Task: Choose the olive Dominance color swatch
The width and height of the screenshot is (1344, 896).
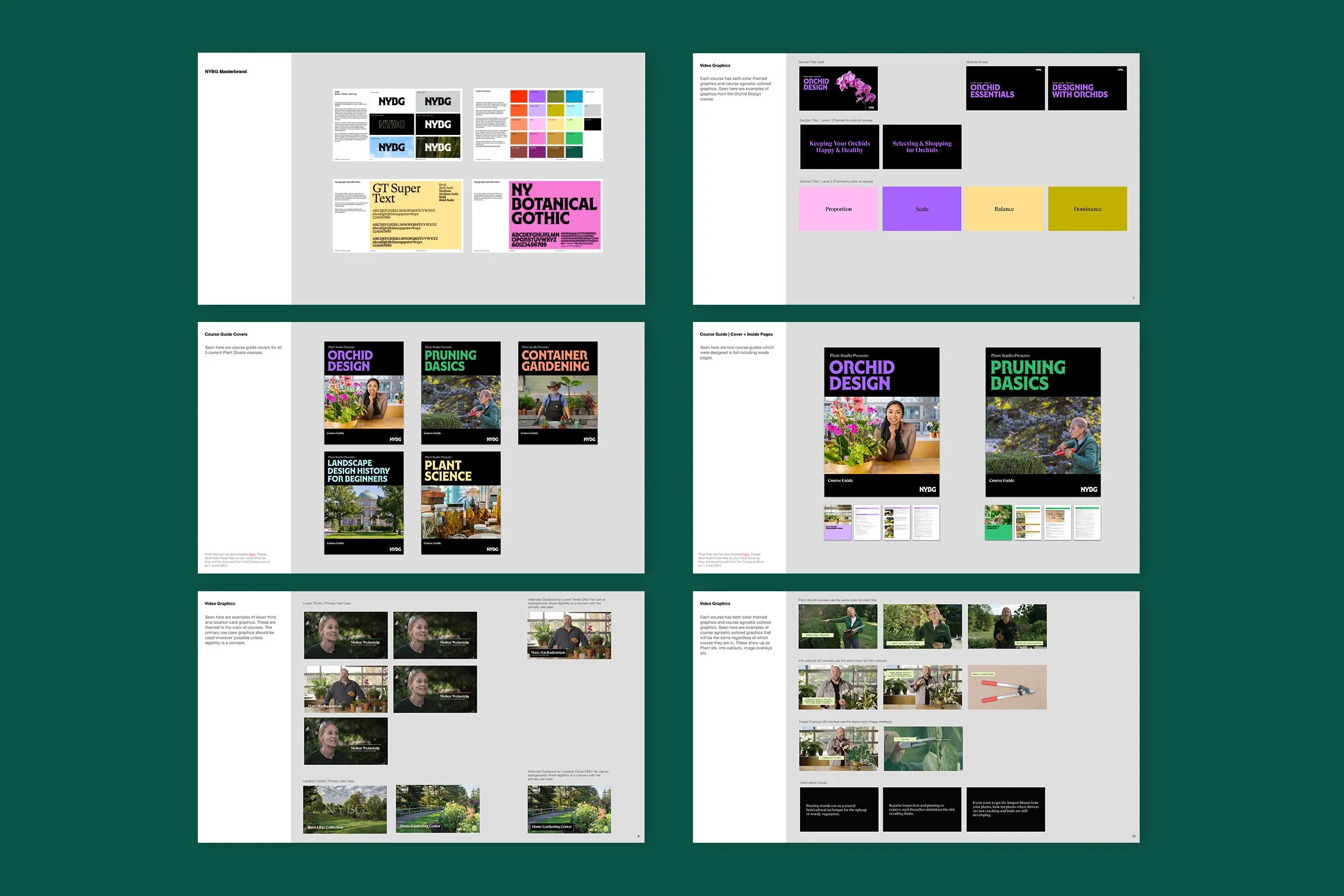Action: click(x=1088, y=209)
